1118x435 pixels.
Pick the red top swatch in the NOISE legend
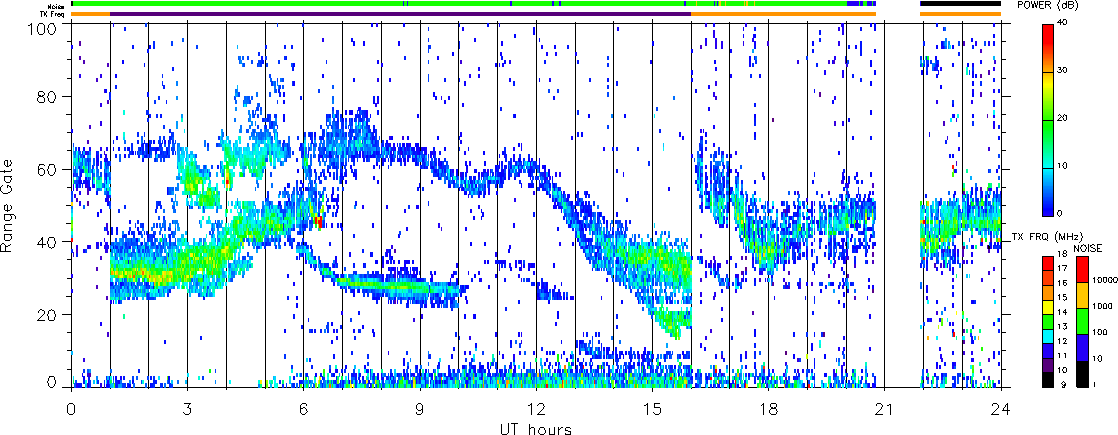point(1082,270)
